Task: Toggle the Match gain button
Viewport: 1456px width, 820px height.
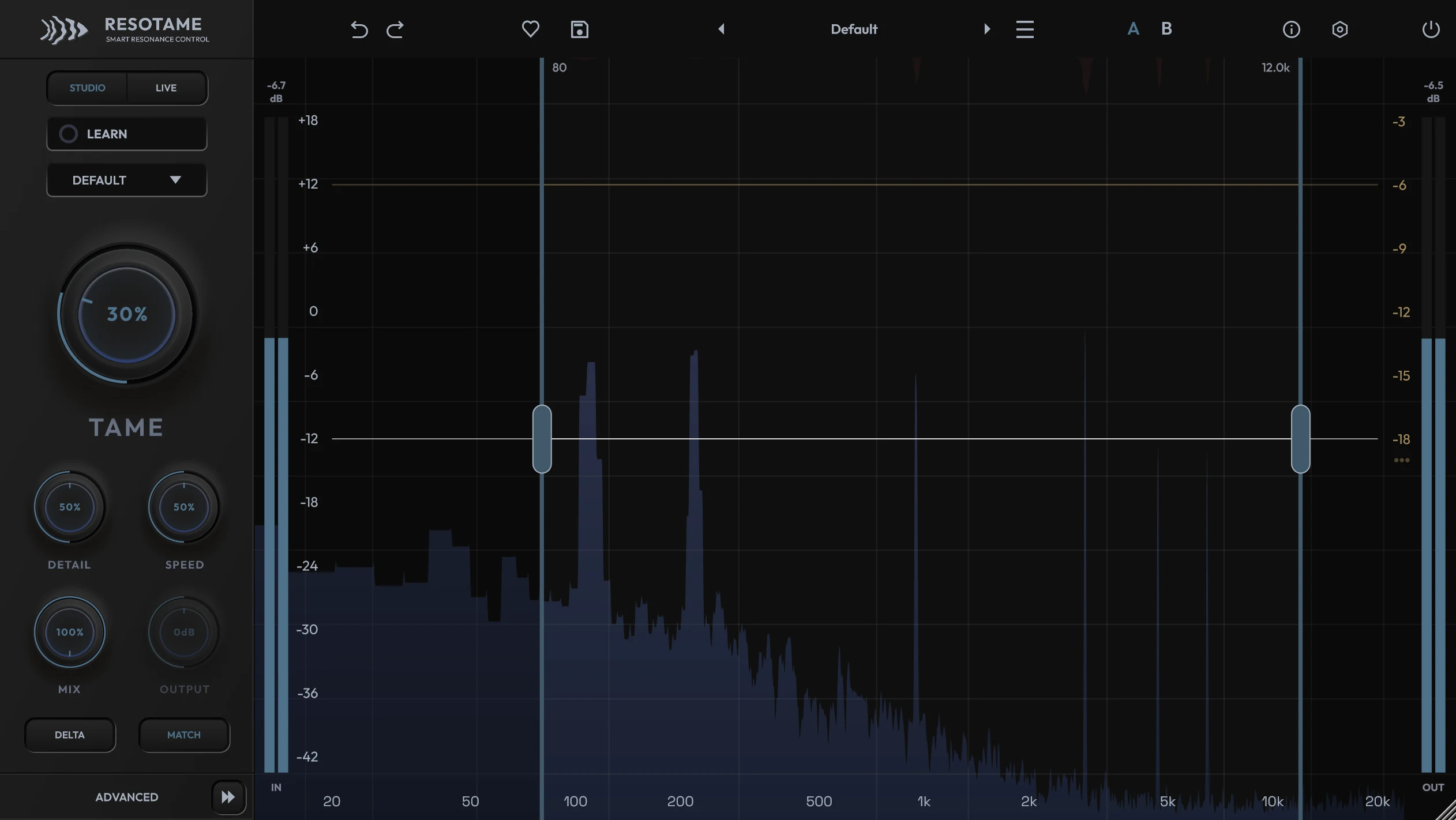Action: pyautogui.click(x=184, y=735)
